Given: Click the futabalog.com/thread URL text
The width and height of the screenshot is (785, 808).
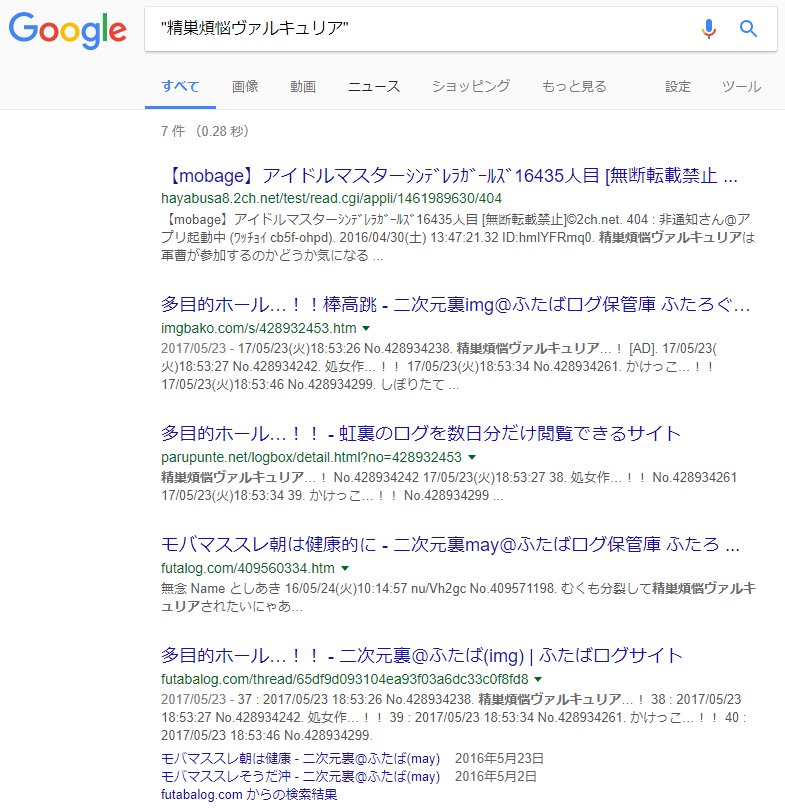Looking at the screenshot, I should [x=345, y=679].
